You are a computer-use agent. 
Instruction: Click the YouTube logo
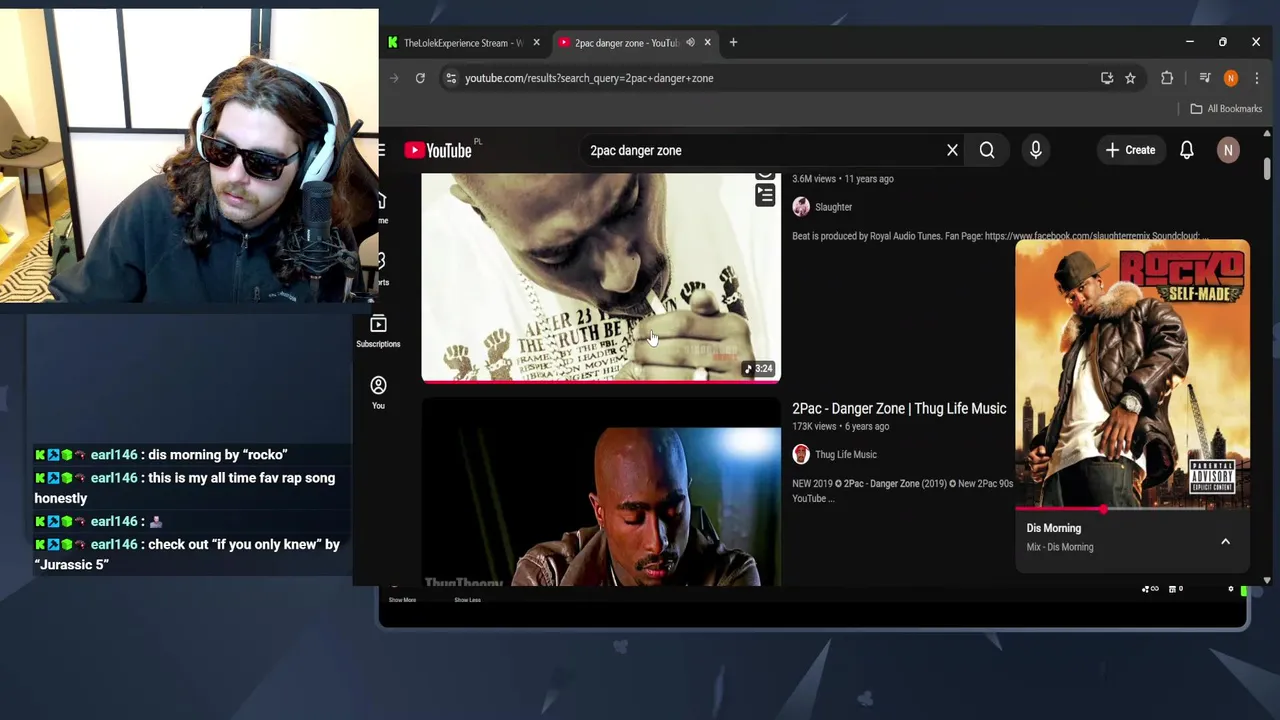(438, 150)
